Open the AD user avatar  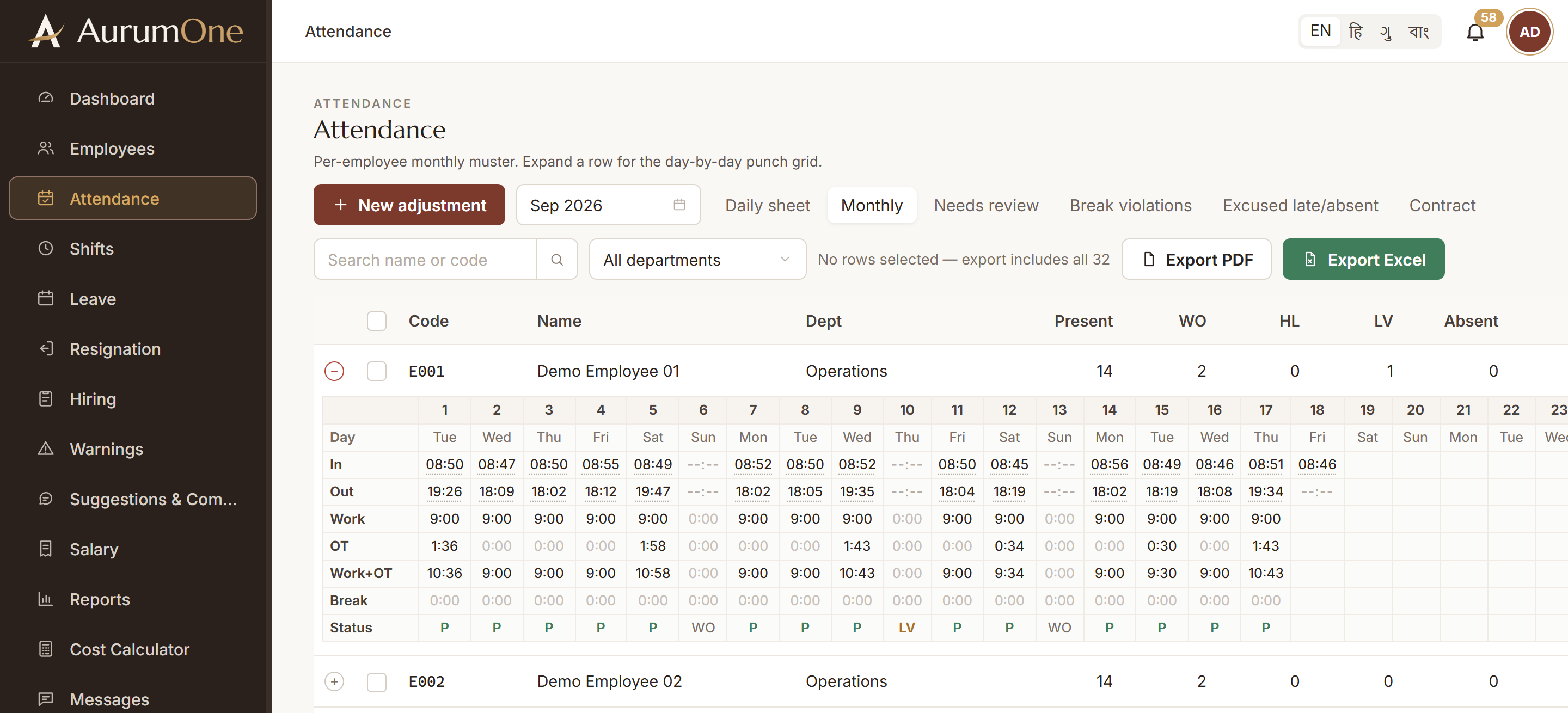1529,32
